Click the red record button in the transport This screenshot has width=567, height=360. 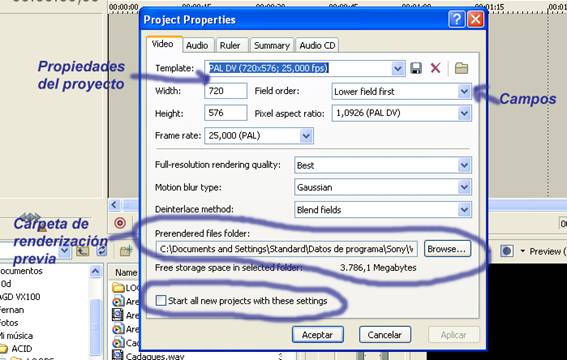tap(120, 223)
